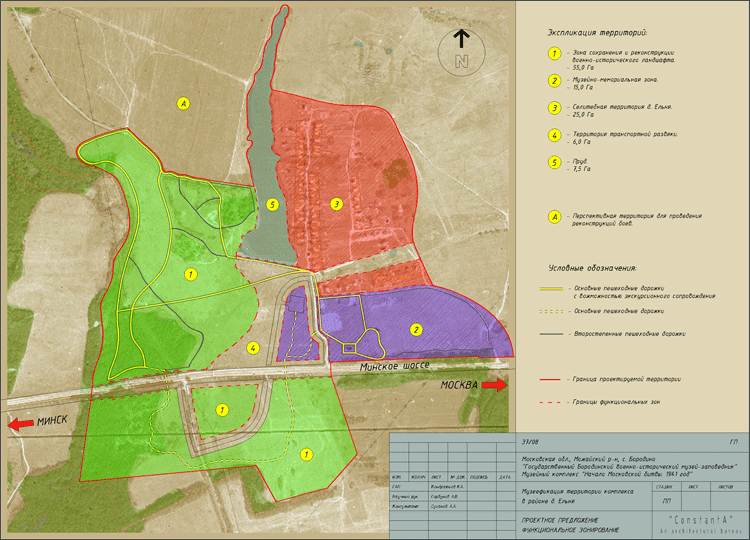Click the dashed red line legend sample
The width and height of the screenshot is (750, 540).
pyautogui.click(x=553, y=401)
